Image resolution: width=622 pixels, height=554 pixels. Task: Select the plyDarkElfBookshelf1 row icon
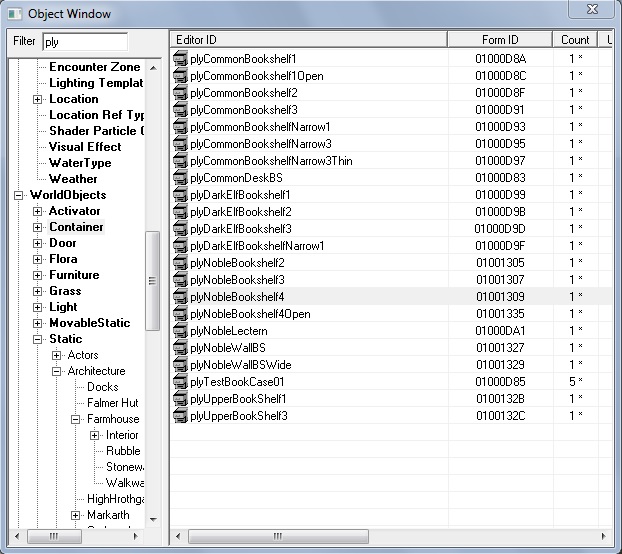click(x=180, y=195)
